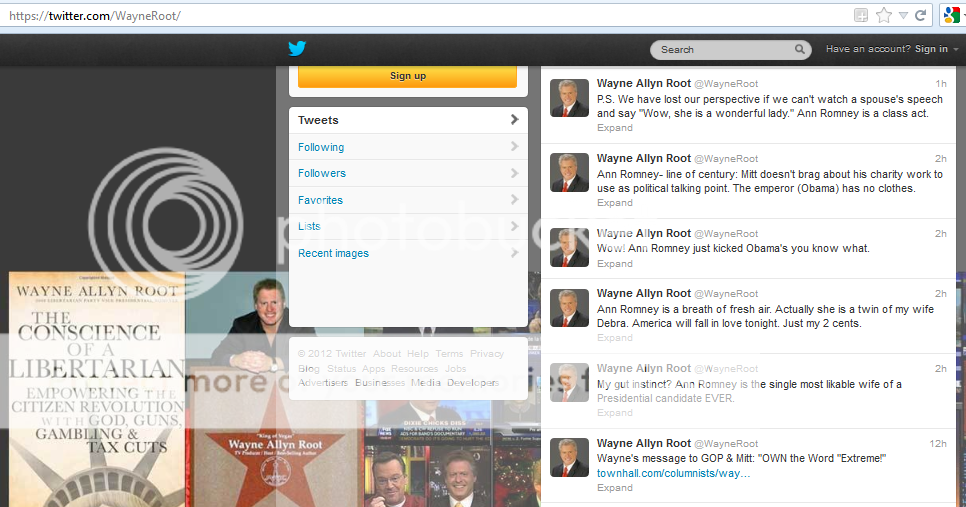Expand the 'breath of fresh air' tweet
Screen dimensions: 966x507
click(x=614, y=338)
